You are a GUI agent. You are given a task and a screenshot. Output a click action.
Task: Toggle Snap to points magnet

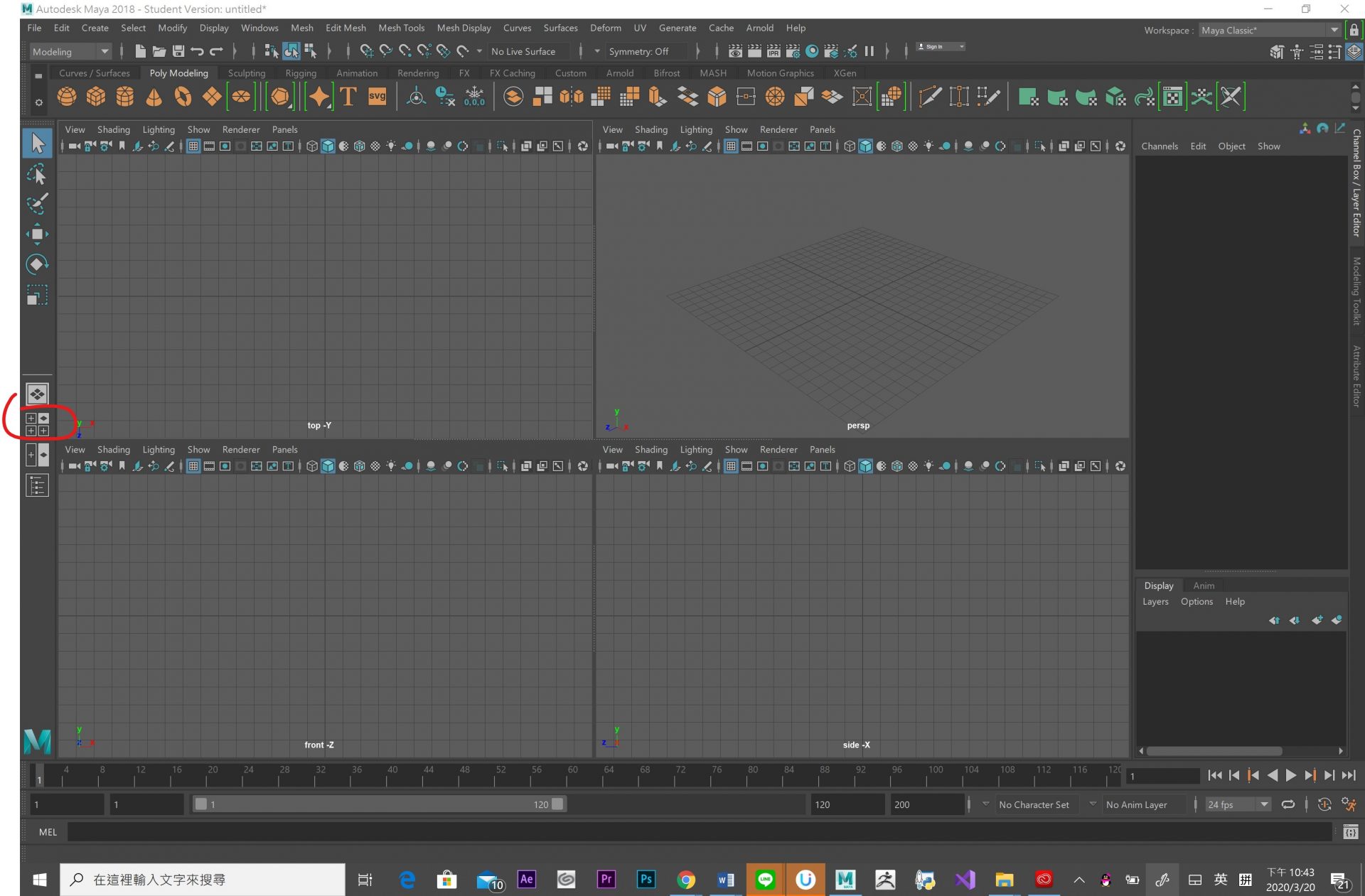click(404, 50)
